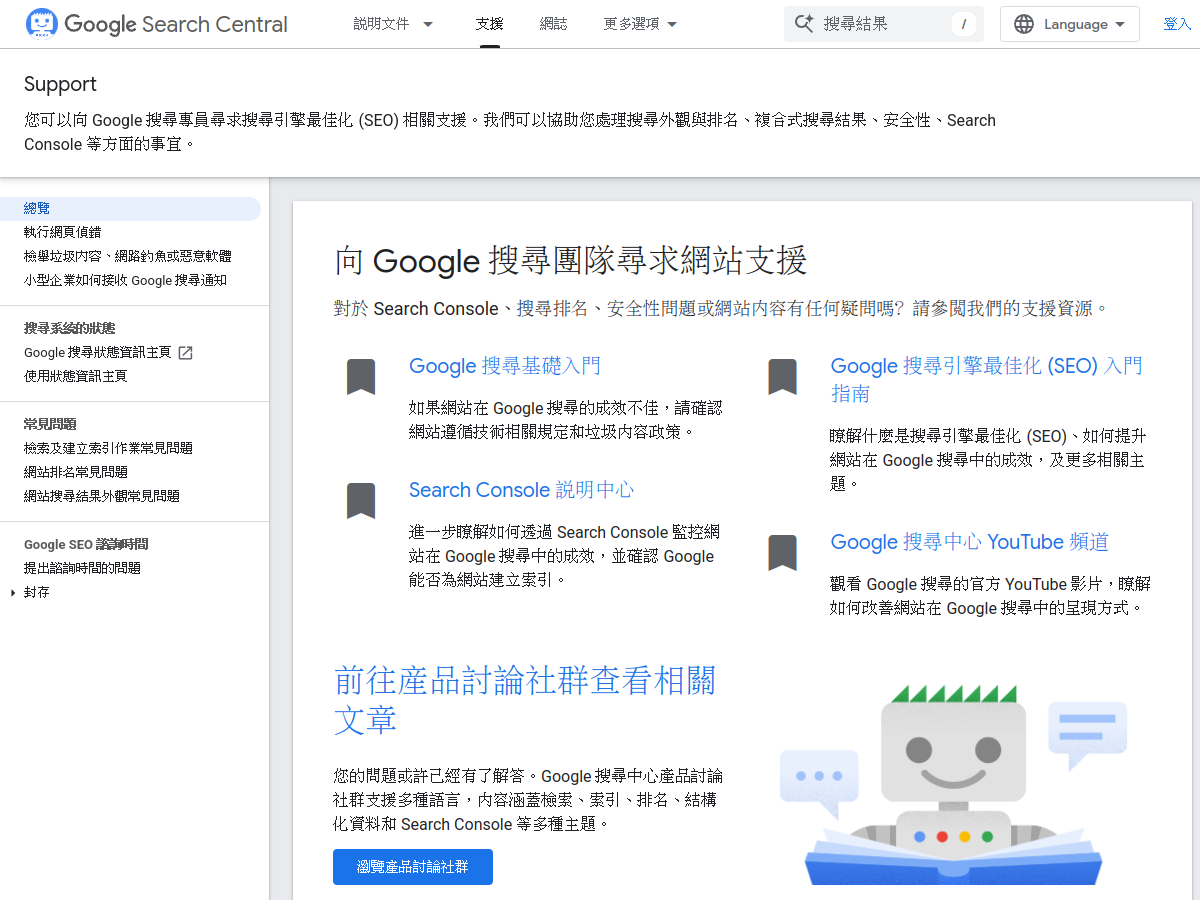1200x900 pixels.
Task: Click the 搜尋系統的狀態 section heading
Action: (70, 328)
